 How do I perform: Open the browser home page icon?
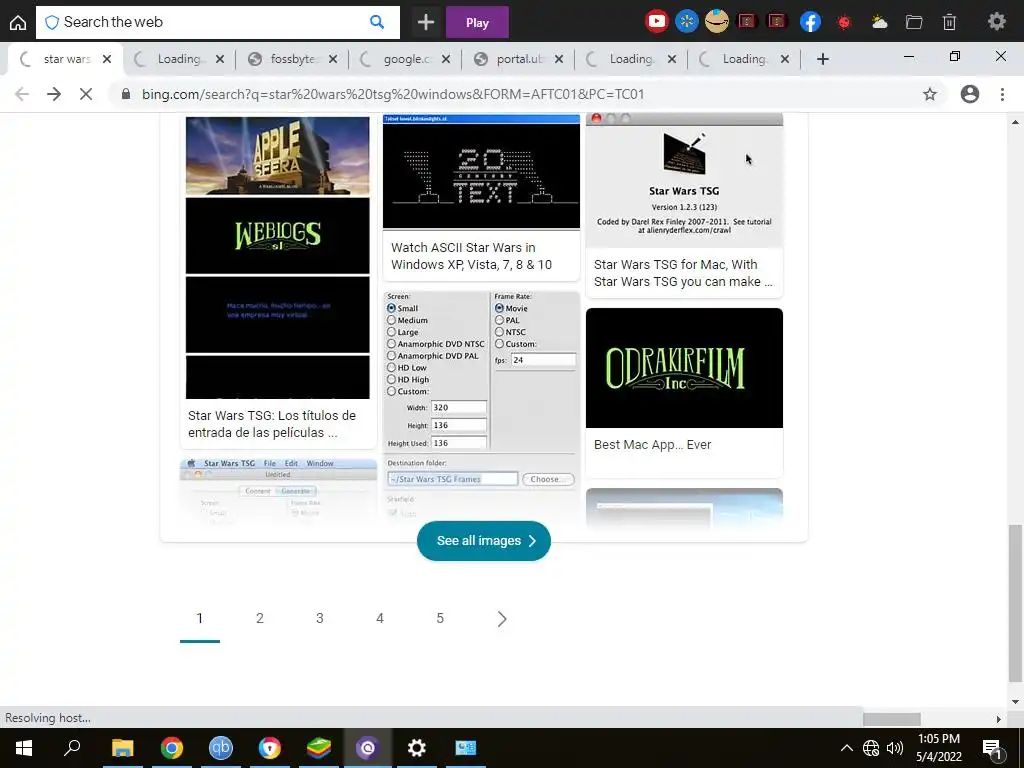point(18,22)
